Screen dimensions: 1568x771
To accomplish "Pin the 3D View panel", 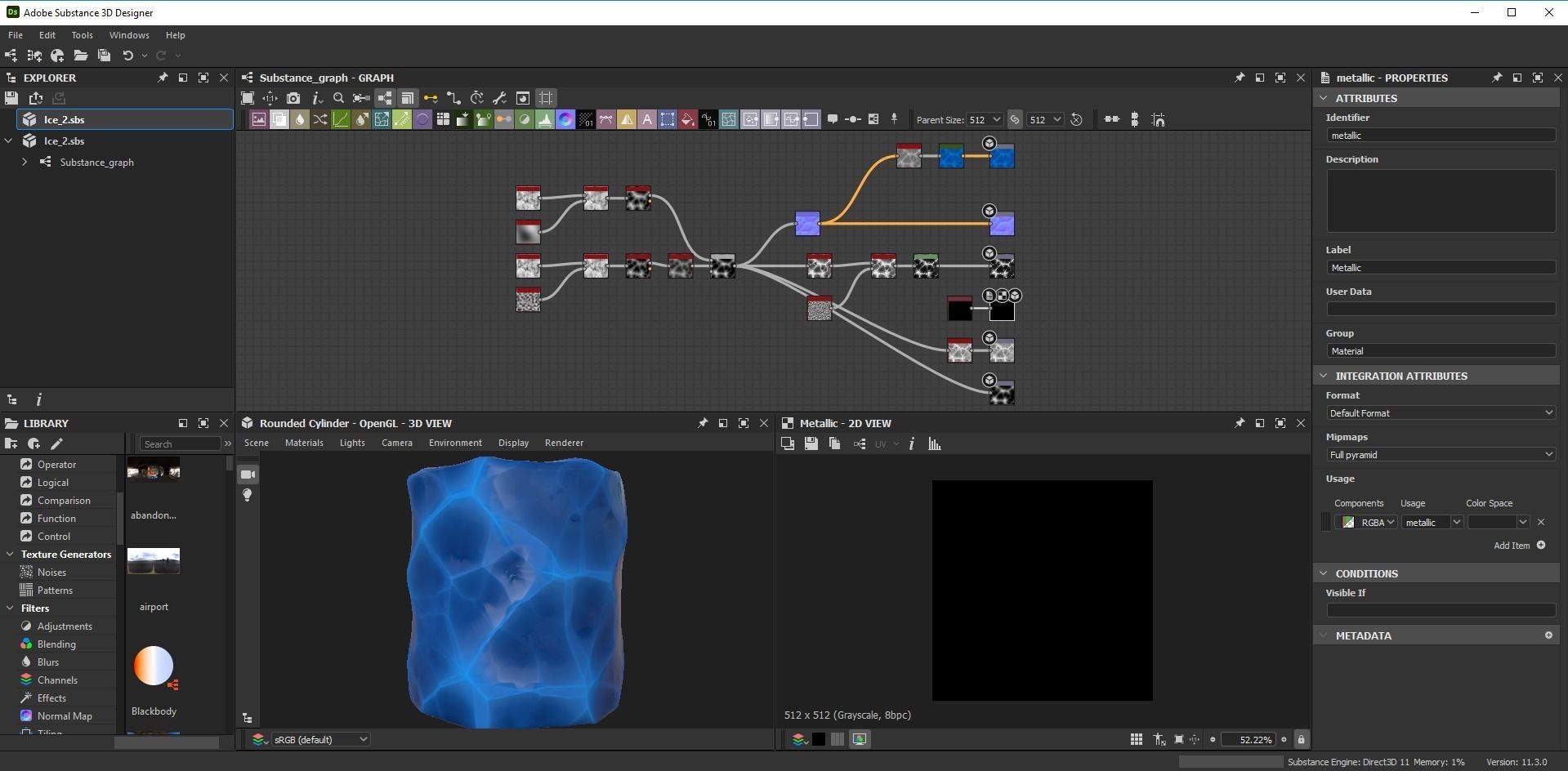I will click(x=702, y=423).
